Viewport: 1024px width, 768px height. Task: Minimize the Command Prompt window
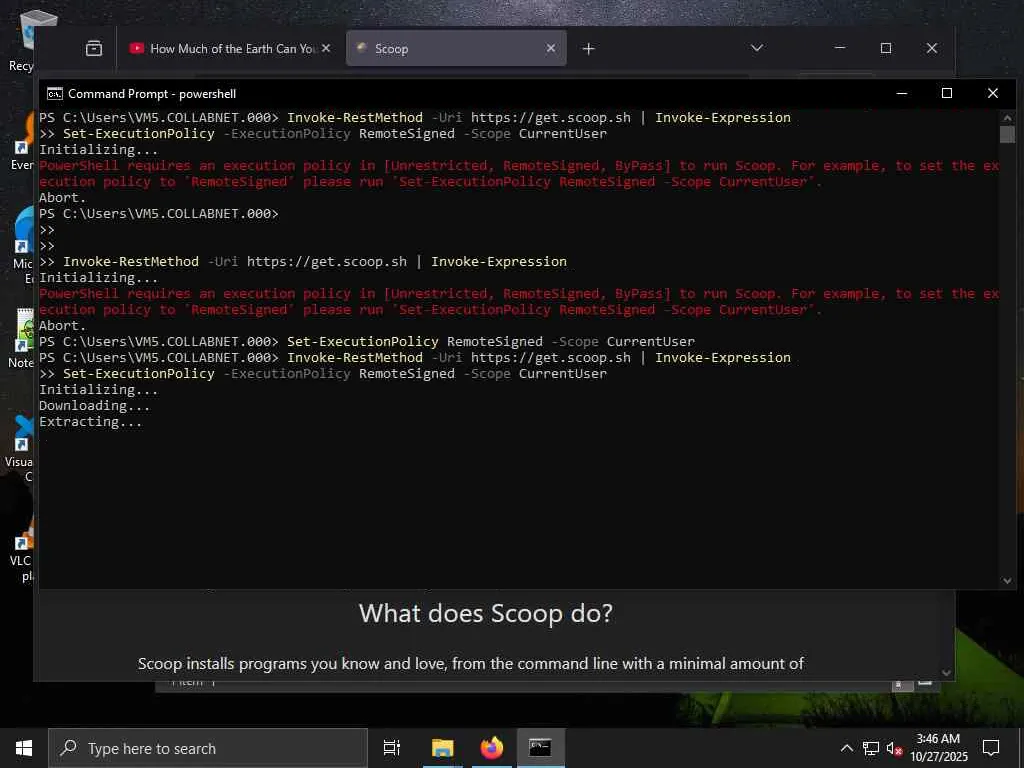click(x=902, y=93)
